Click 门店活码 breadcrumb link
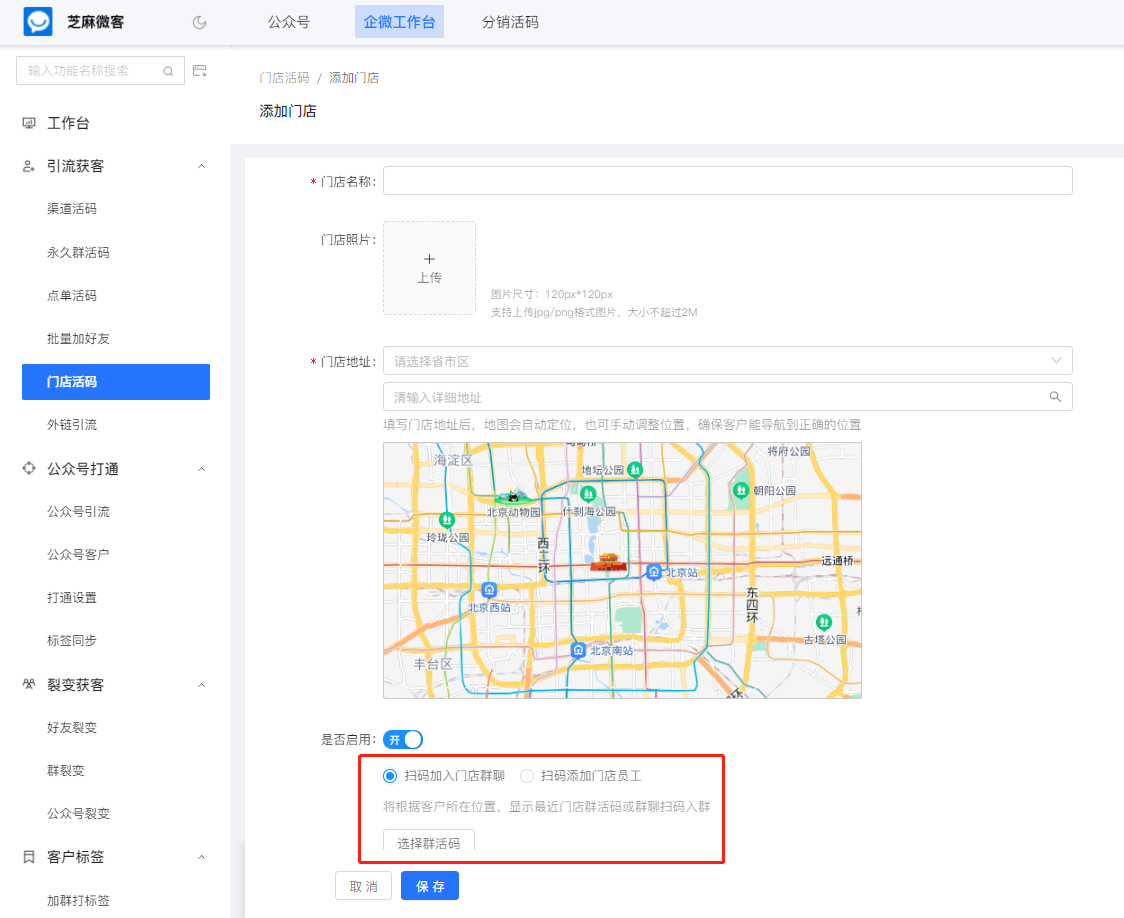Image resolution: width=1124 pixels, height=918 pixels. (x=285, y=77)
